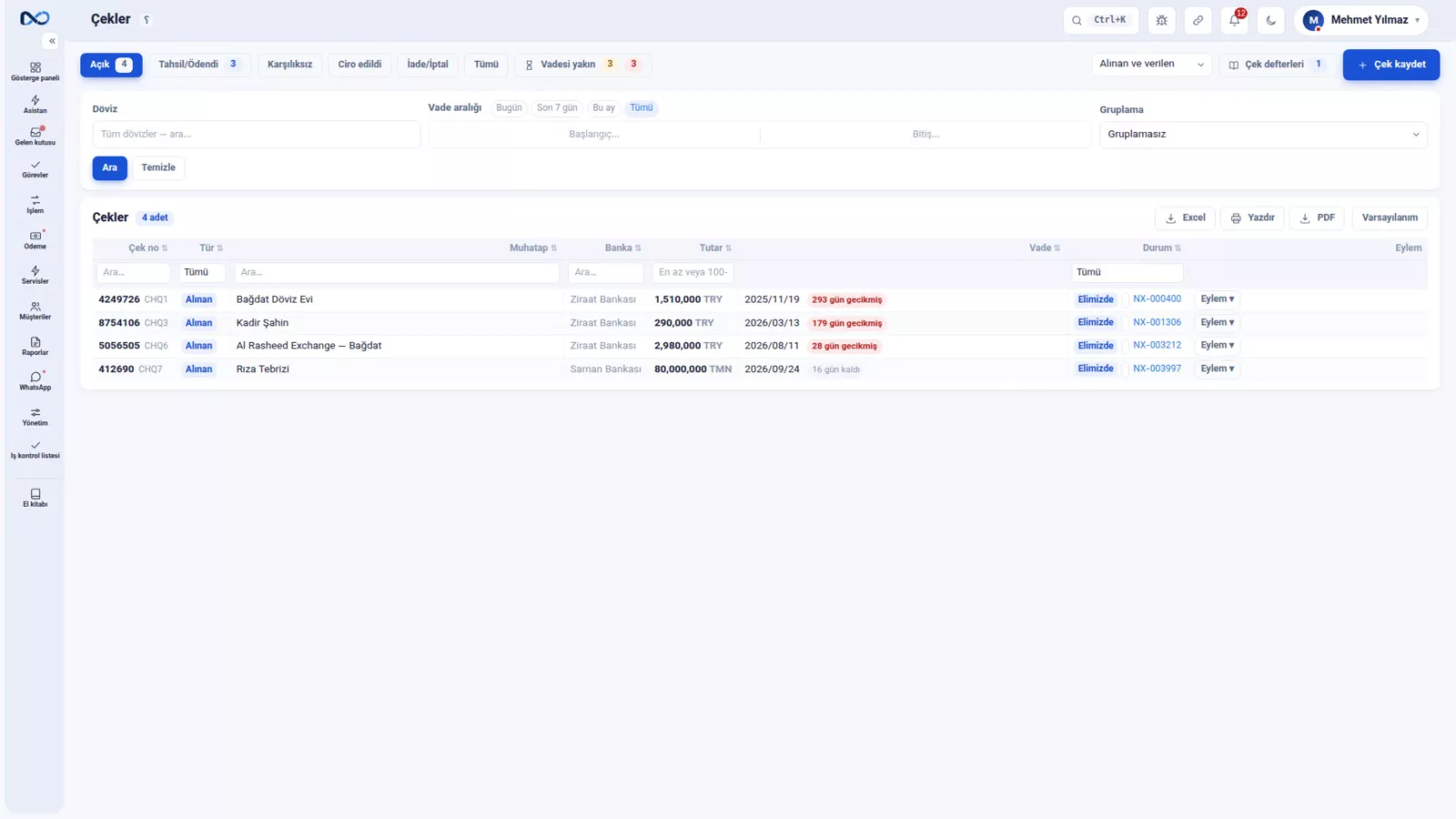Open Eylem menu for Kadir Şahin
This screenshot has height=819, width=1456.
tap(1217, 322)
